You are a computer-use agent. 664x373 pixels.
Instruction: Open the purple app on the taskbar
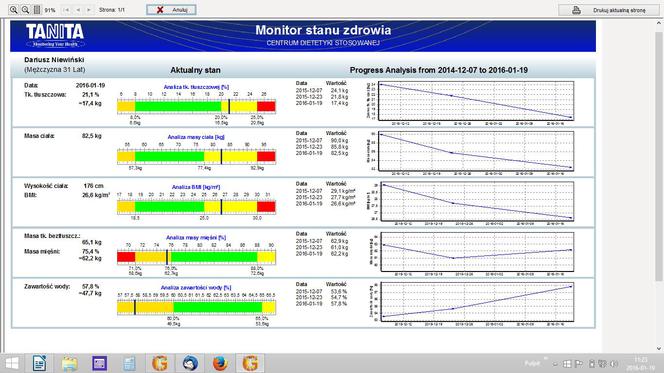pos(100,363)
